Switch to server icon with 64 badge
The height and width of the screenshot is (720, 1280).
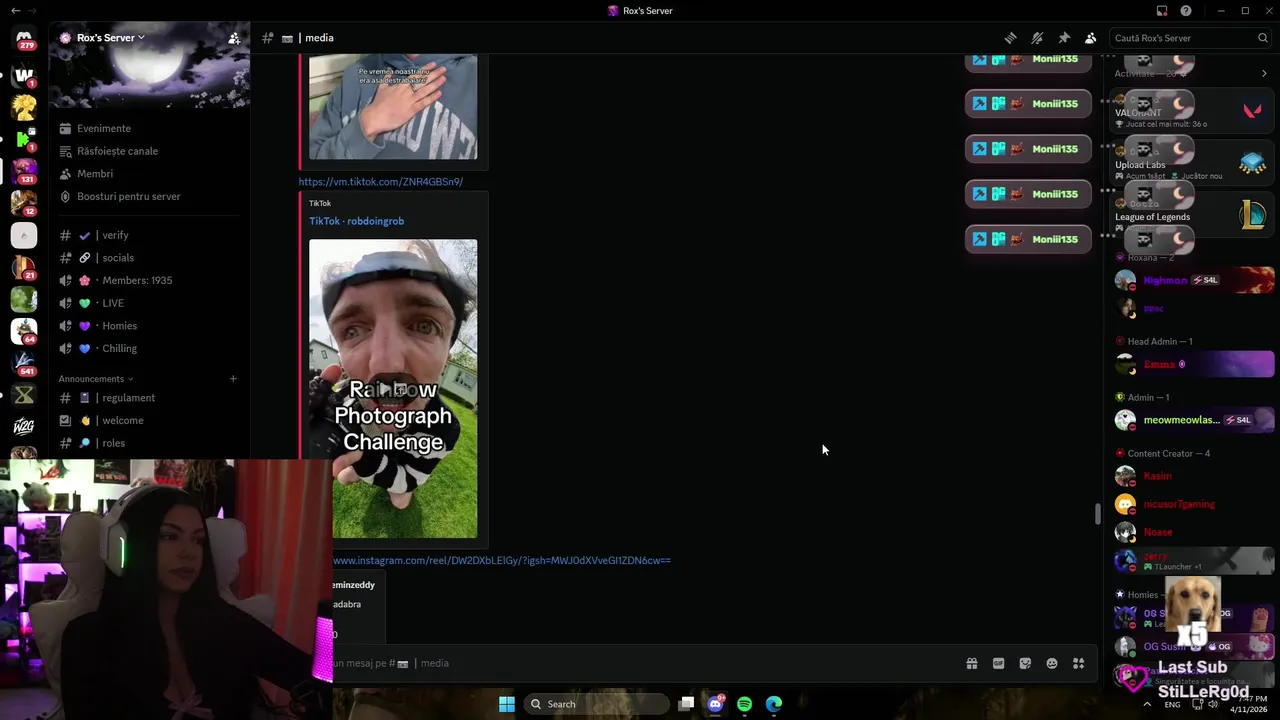click(24, 330)
